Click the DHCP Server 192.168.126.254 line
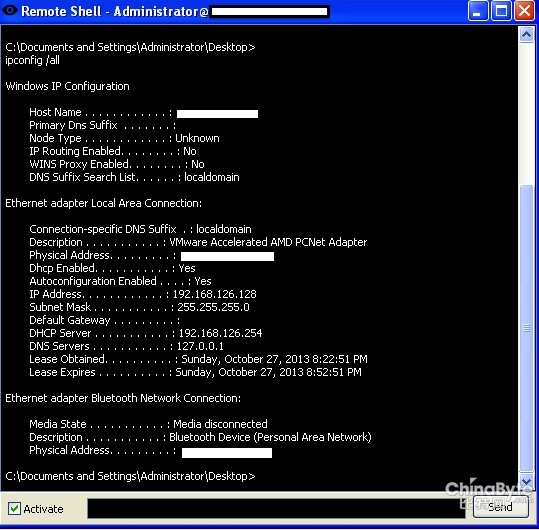This screenshot has width=539, height=530. (146, 333)
